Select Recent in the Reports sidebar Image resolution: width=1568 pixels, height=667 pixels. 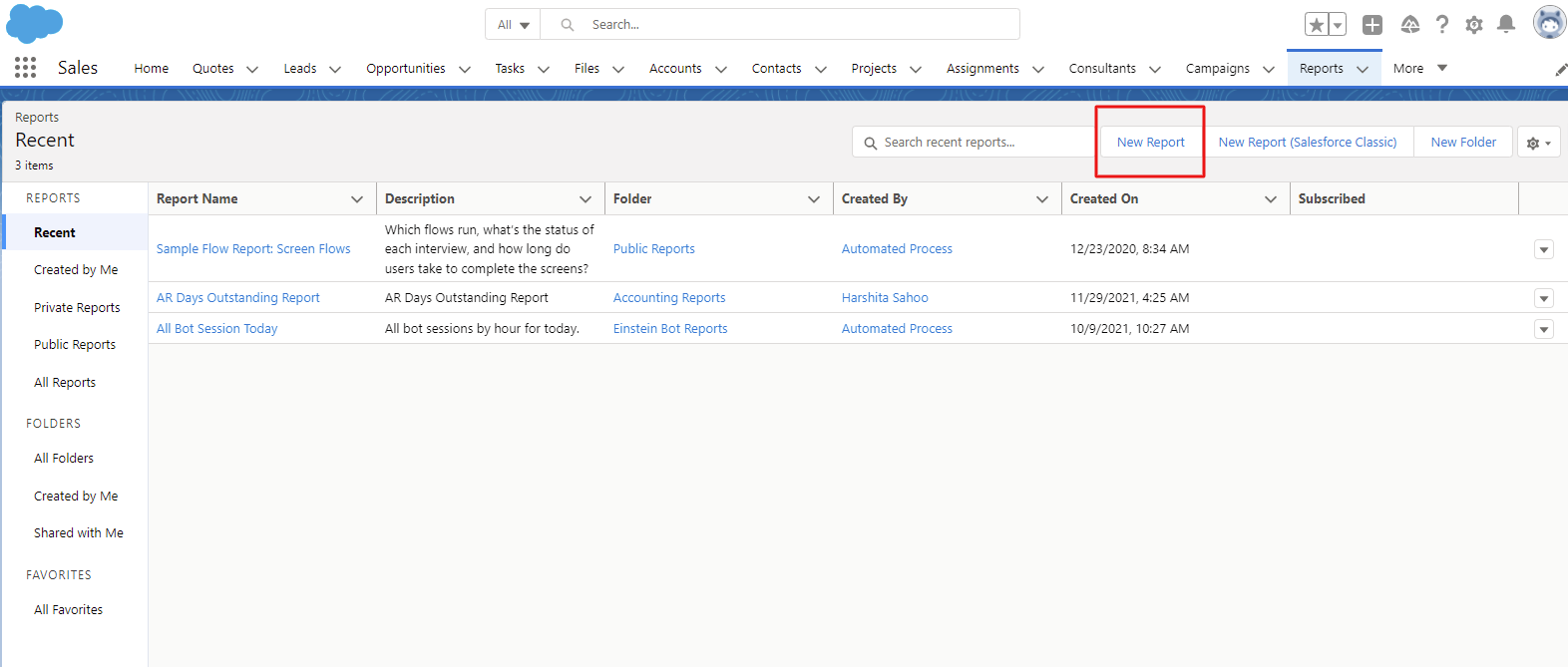(75, 232)
